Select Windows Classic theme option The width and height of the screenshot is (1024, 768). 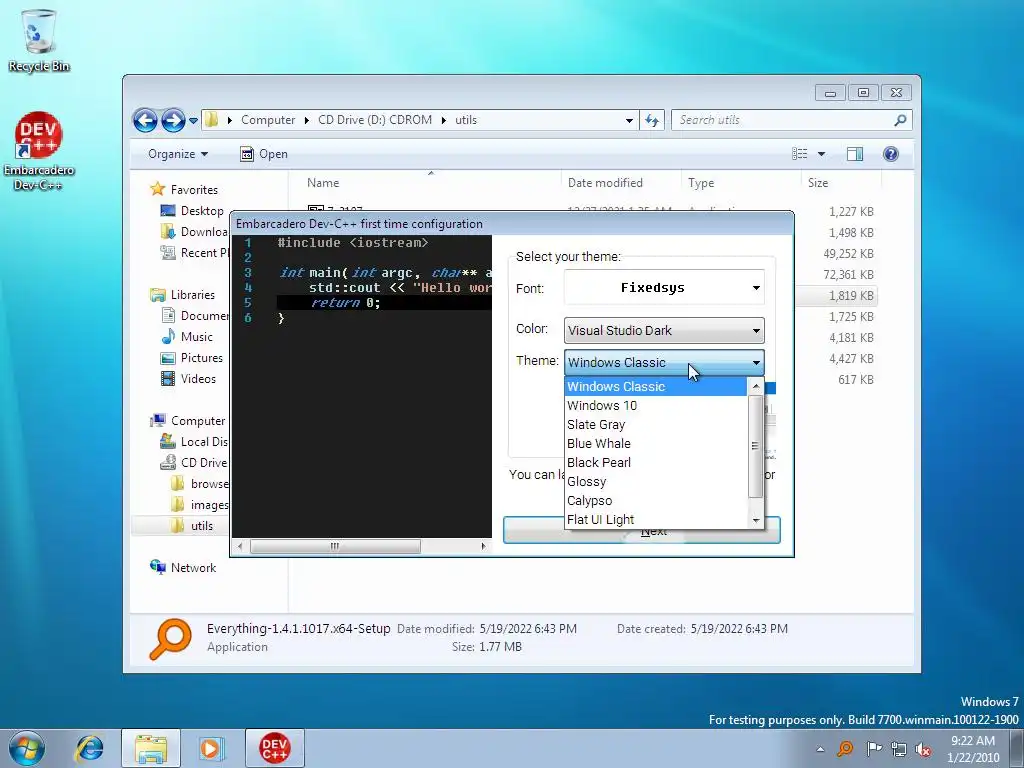pos(655,387)
